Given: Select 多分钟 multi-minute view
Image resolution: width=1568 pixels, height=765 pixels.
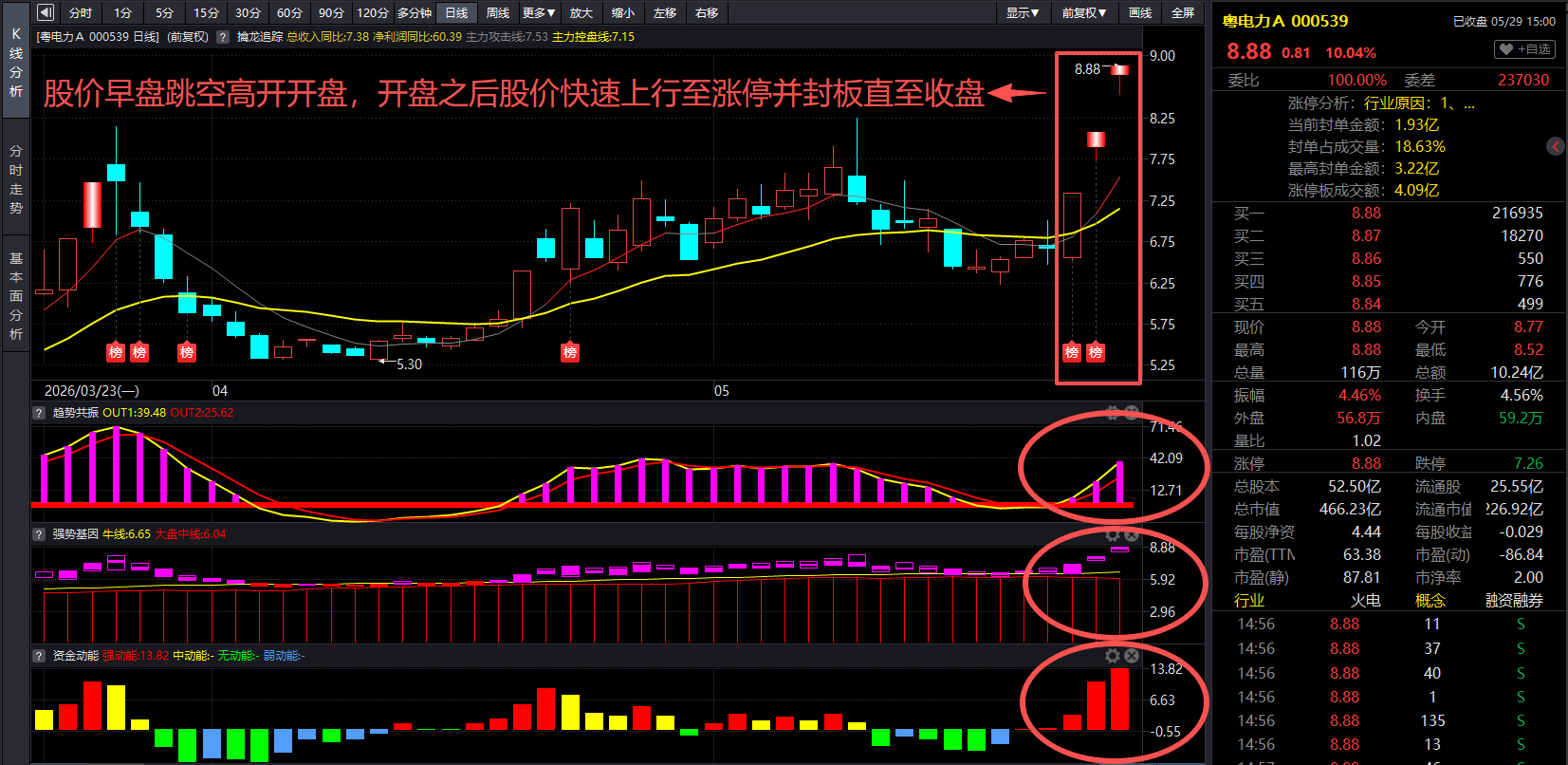Looking at the screenshot, I should 415,12.
